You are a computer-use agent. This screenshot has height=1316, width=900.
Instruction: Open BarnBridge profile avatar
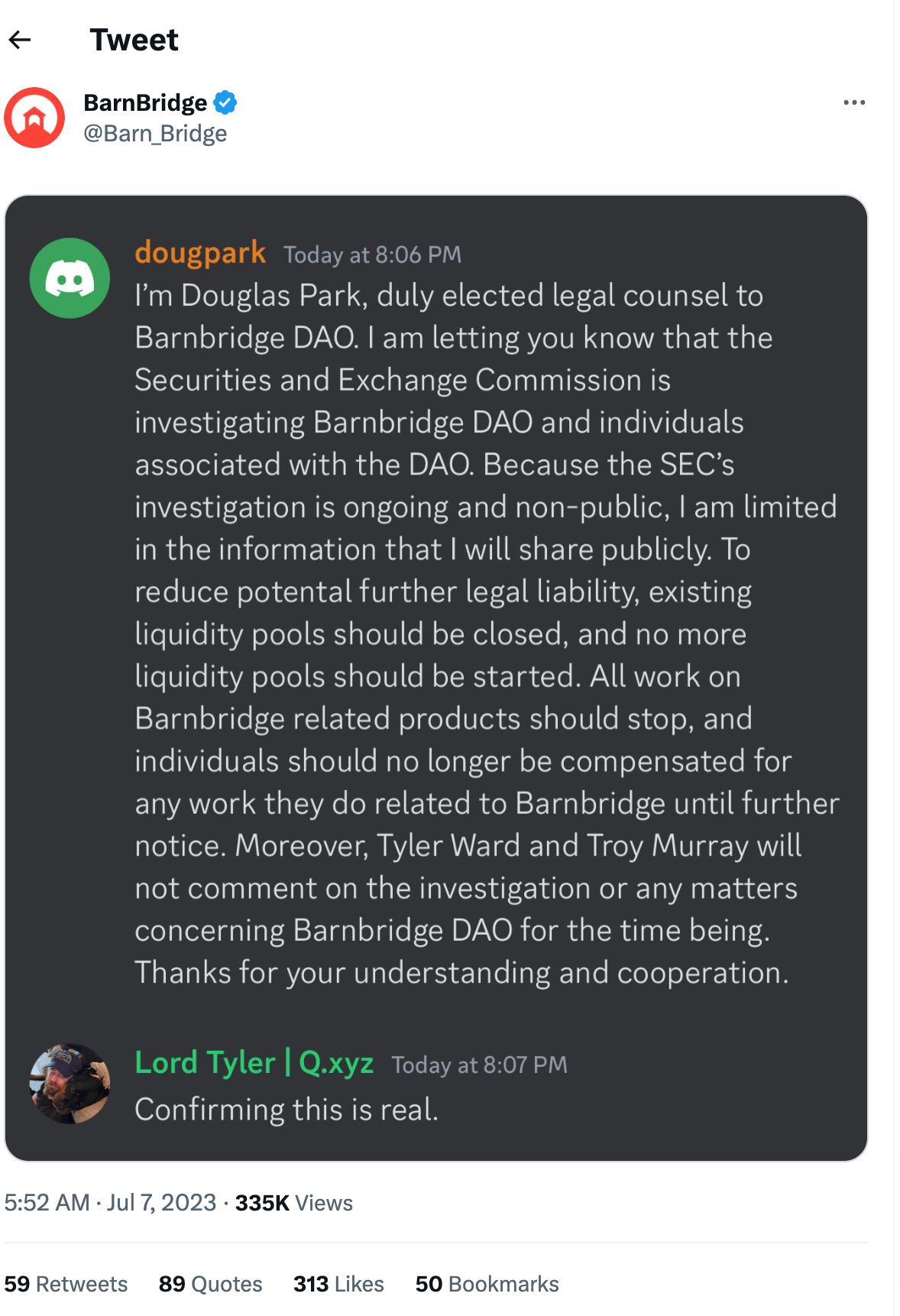point(34,118)
